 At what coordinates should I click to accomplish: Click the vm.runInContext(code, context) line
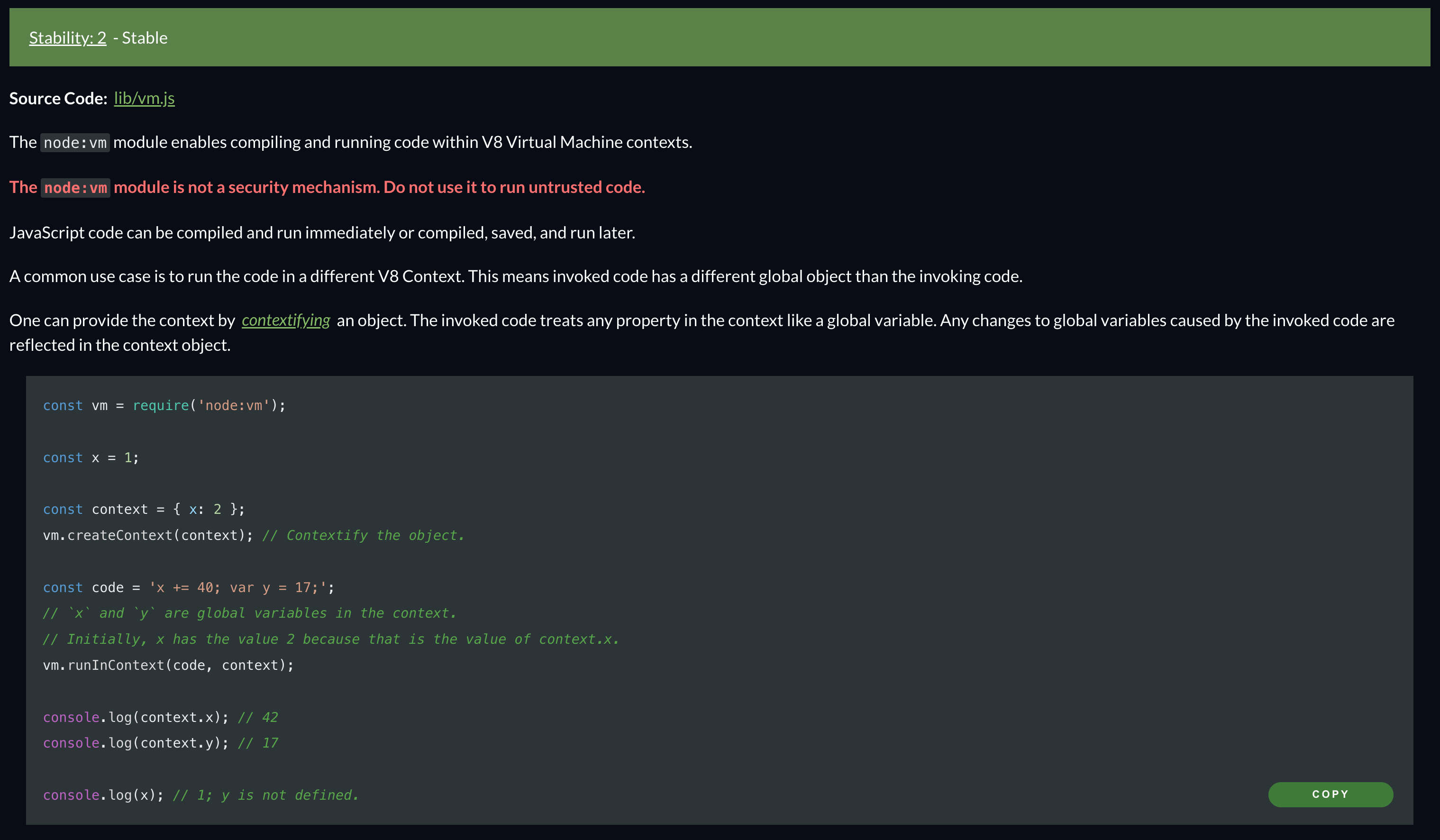(168, 665)
